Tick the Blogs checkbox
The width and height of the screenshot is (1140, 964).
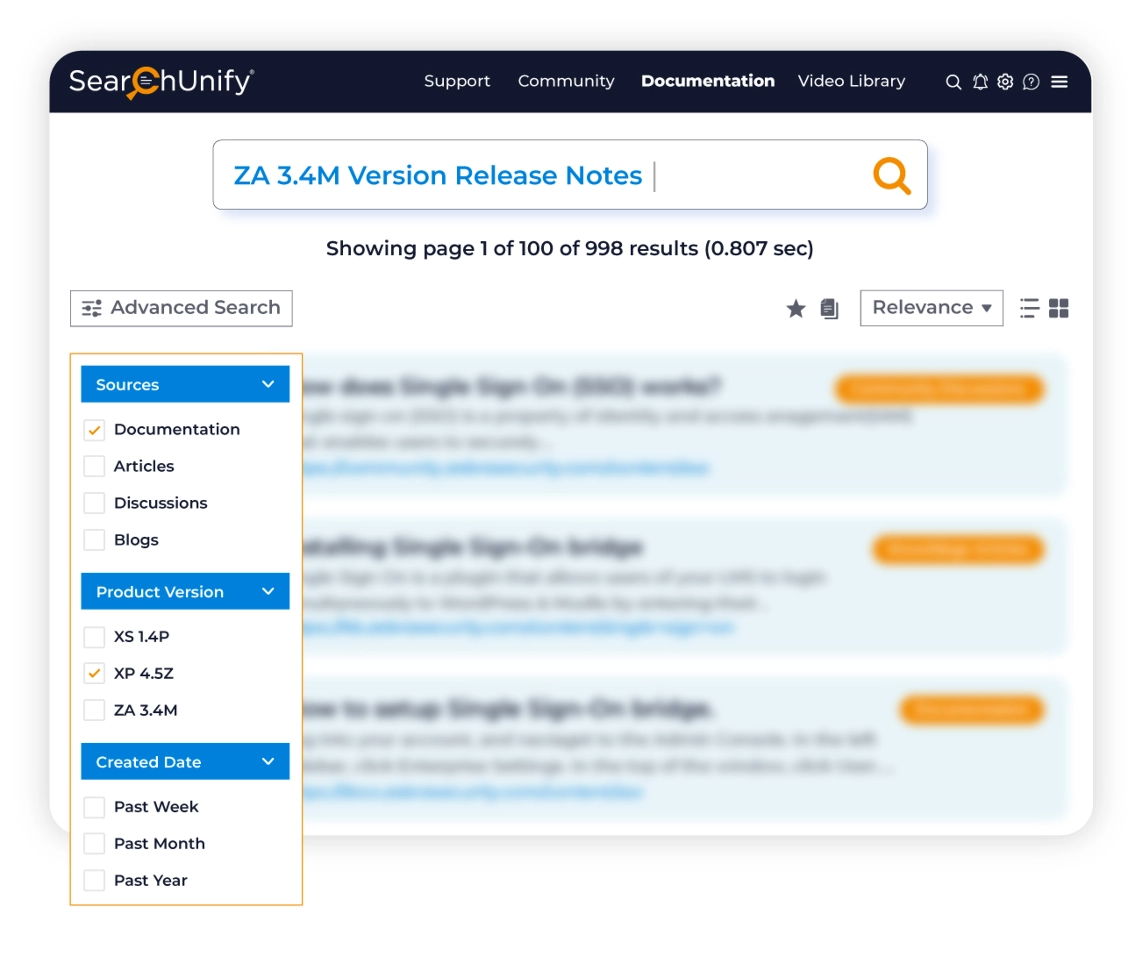pos(94,540)
